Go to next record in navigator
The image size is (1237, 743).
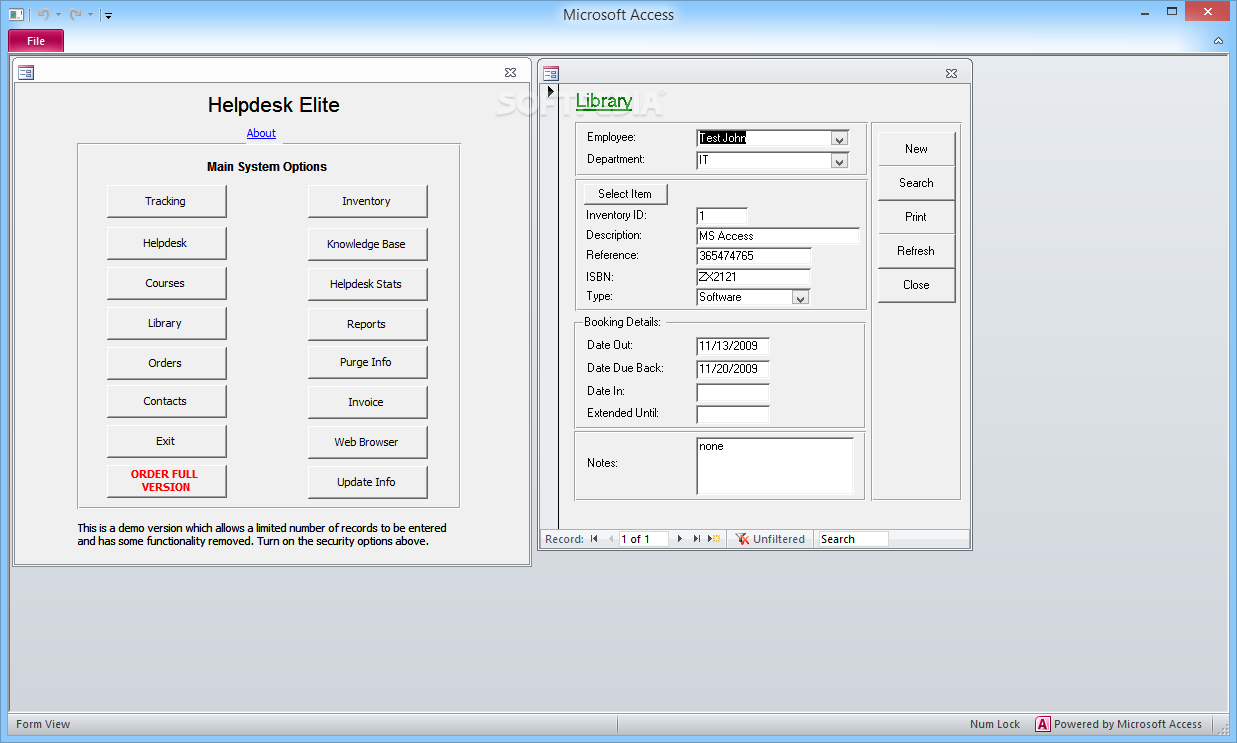[x=680, y=539]
